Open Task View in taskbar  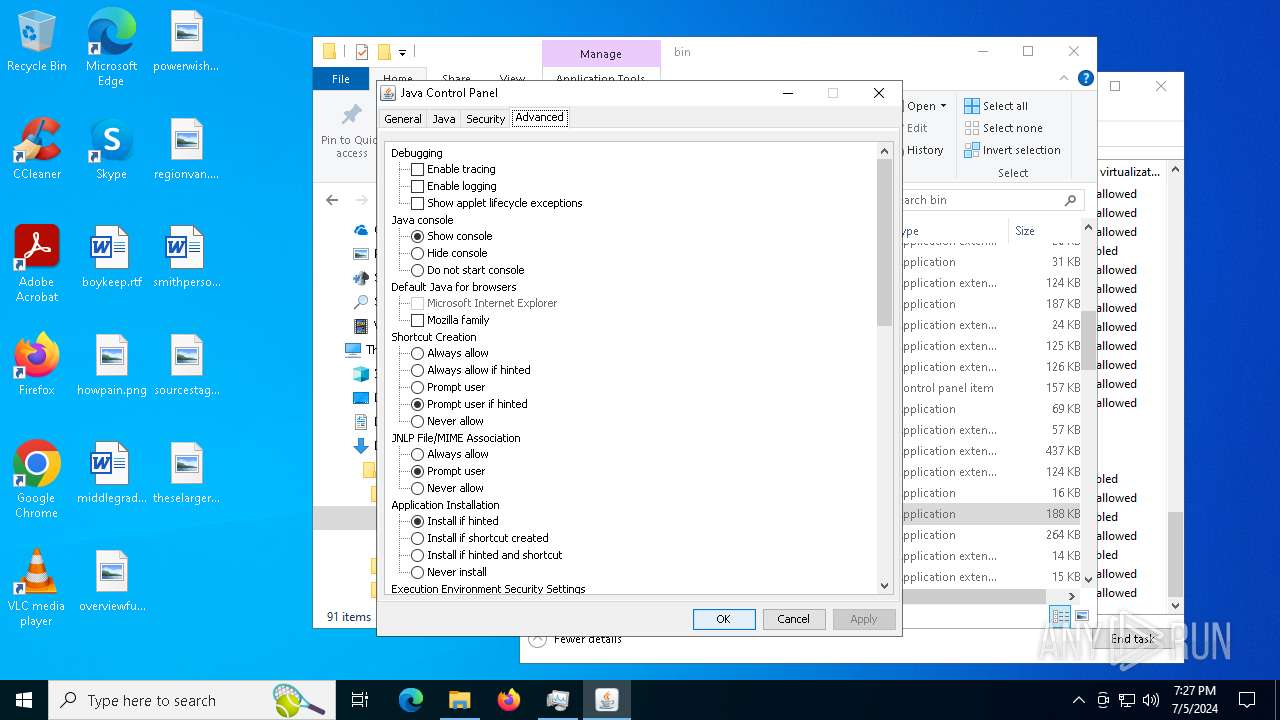pyautogui.click(x=360, y=700)
